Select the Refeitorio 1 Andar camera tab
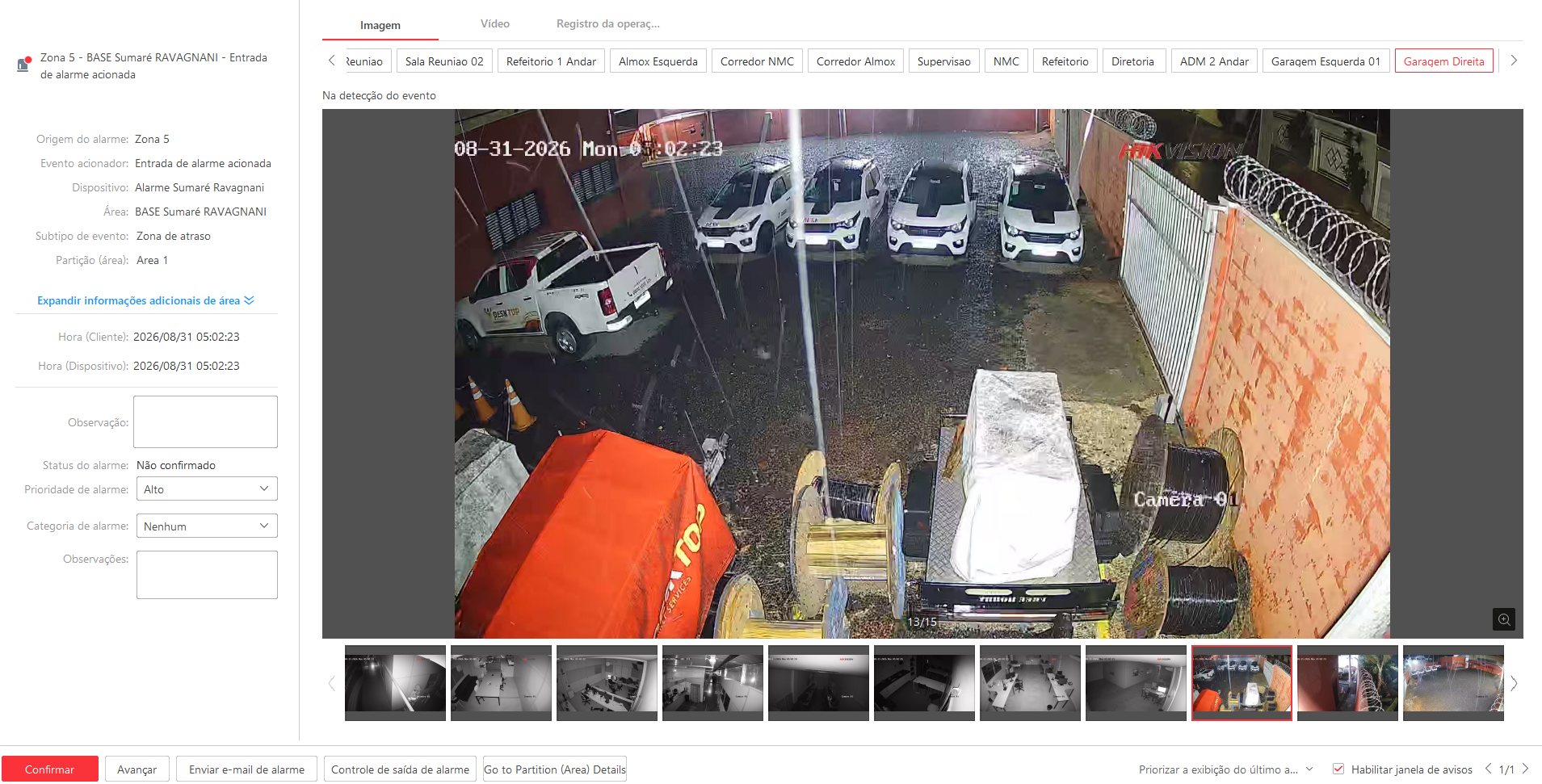This screenshot has height=784, width=1542. (551, 61)
